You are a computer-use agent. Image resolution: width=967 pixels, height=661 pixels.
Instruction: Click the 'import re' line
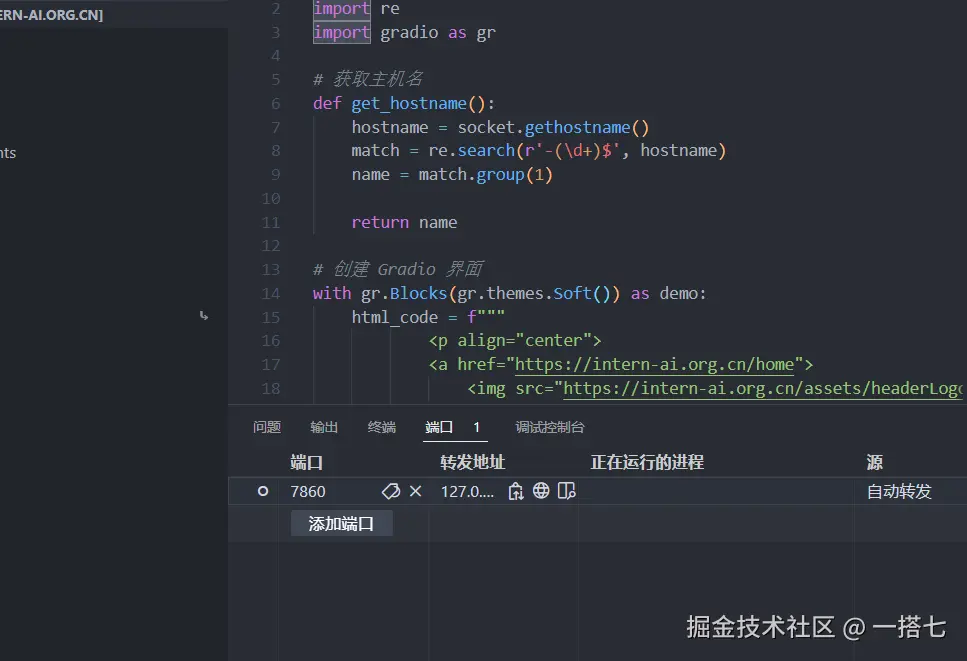click(x=356, y=9)
